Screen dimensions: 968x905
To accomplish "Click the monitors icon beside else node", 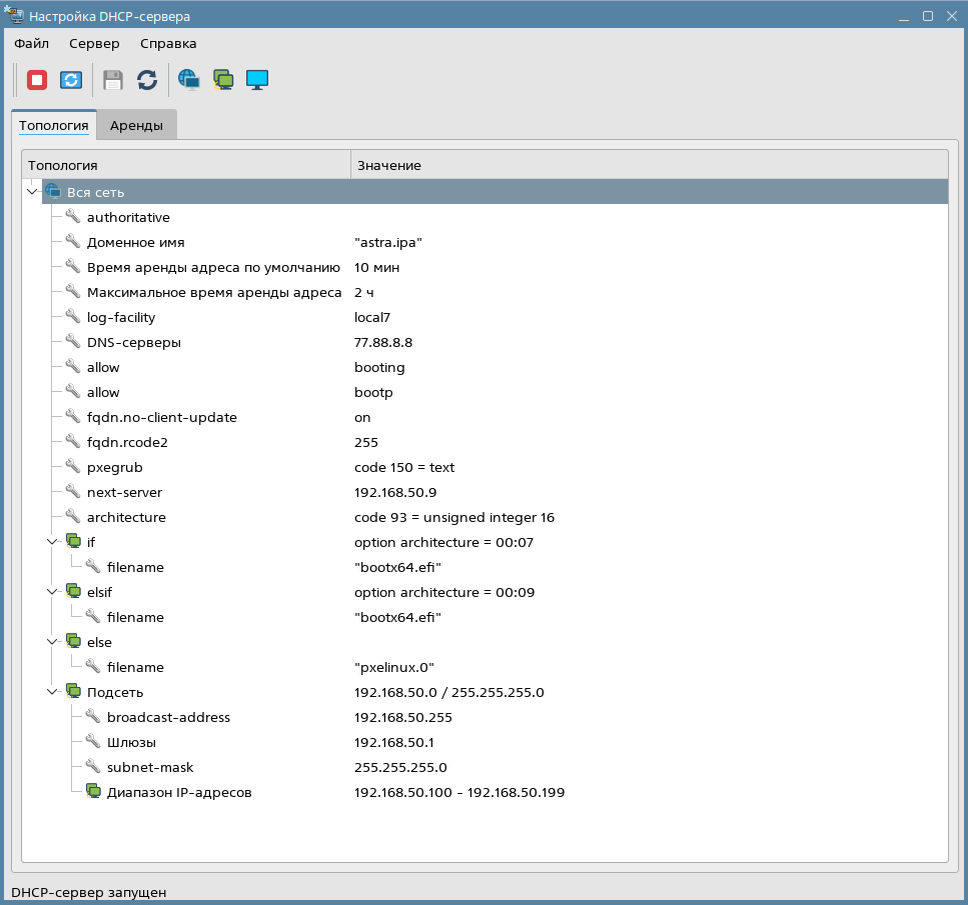I will coord(73,641).
